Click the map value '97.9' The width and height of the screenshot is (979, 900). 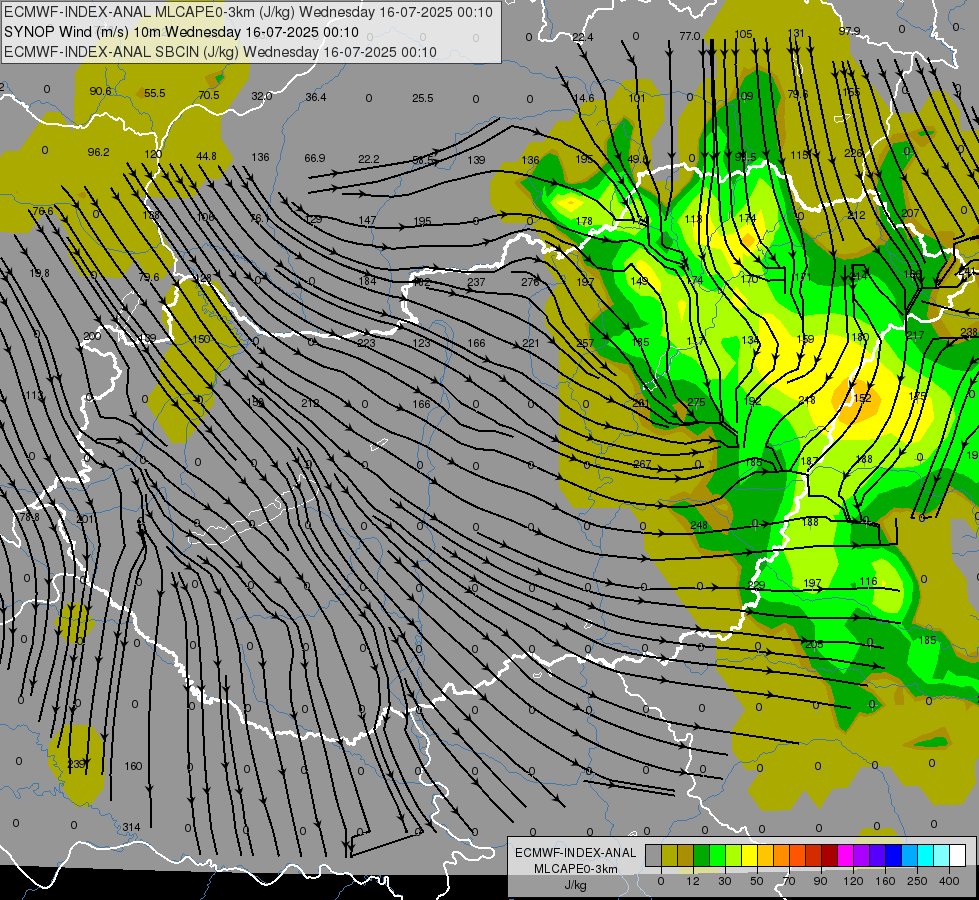850,31
